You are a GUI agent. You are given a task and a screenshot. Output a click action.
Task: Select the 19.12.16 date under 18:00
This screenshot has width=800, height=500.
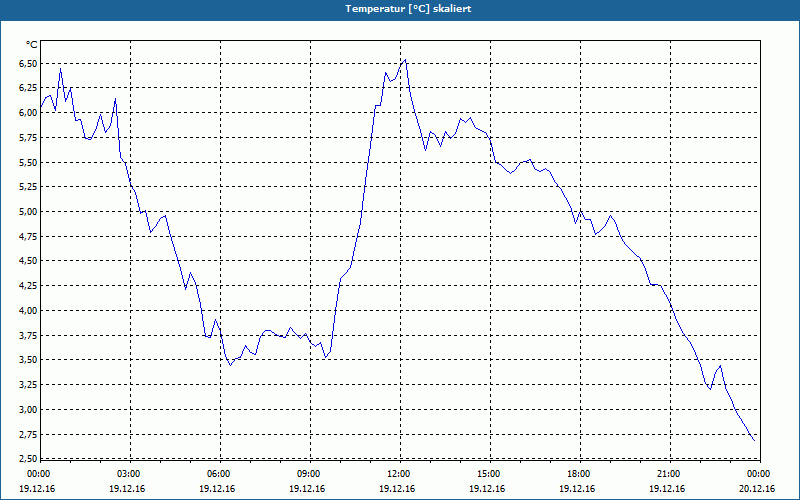click(x=577, y=489)
